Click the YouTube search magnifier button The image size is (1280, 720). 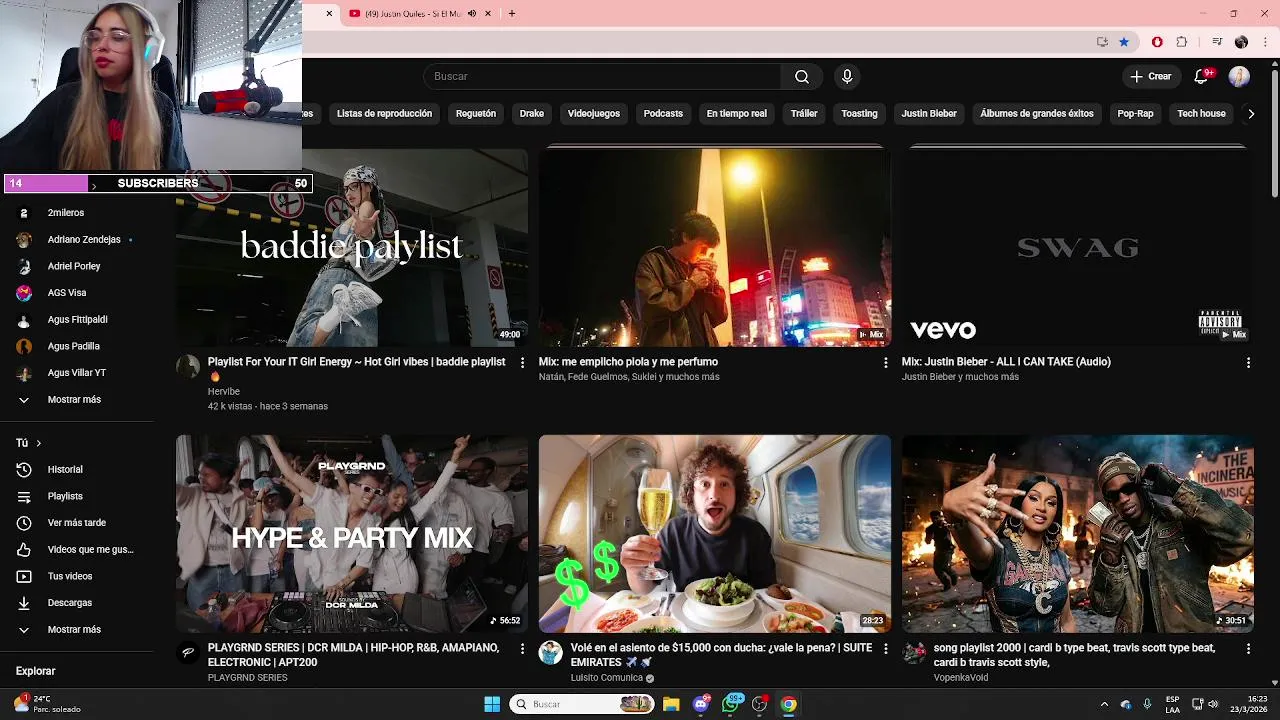click(802, 77)
